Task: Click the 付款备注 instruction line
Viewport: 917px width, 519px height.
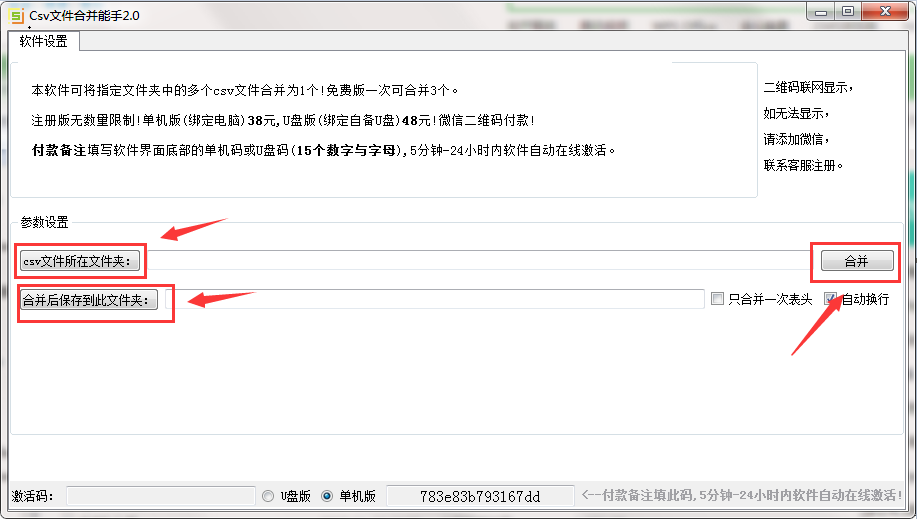Action: pyautogui.click(x=323, y=150)
